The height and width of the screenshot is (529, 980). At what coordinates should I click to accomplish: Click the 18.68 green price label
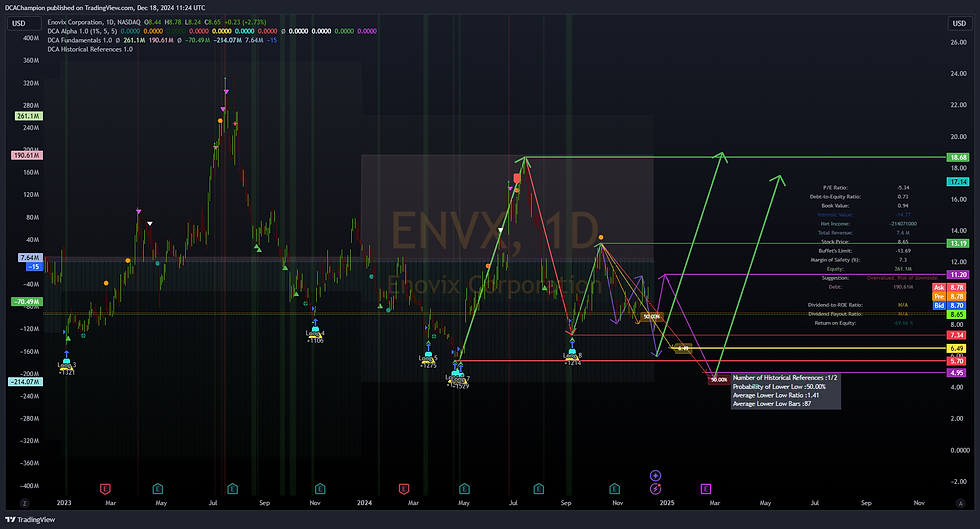pyautogui.click(x=958, y=158)
